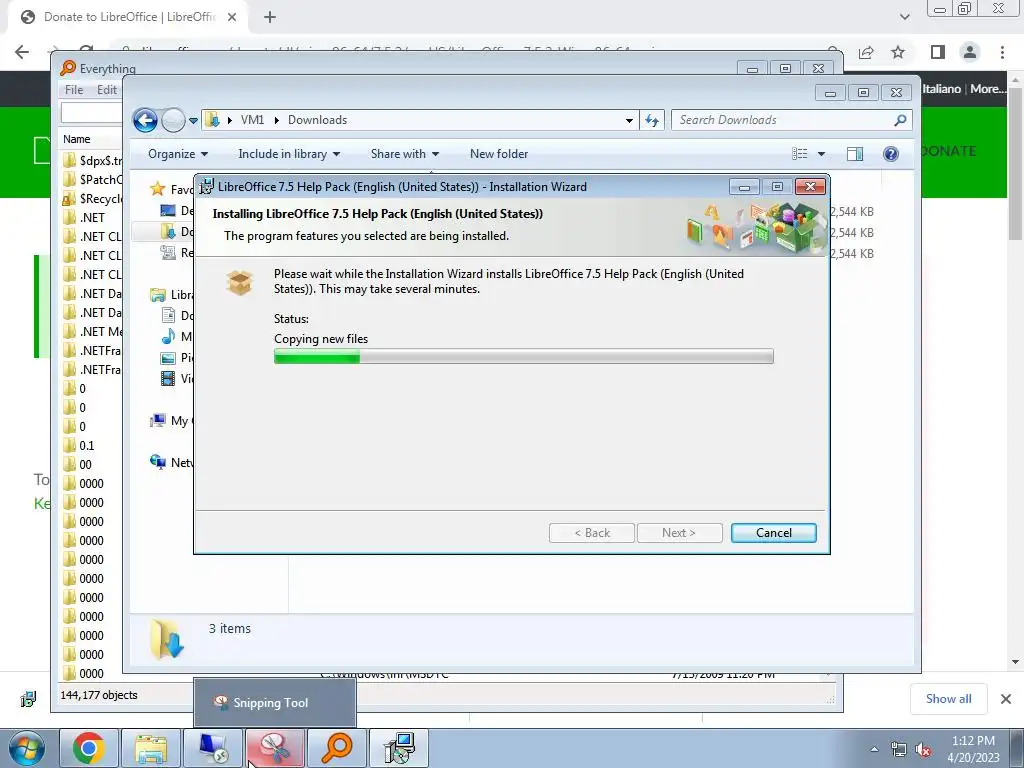
Task: Select the Libraries node in the navigation pane
Action: click(x=172, y=295)
